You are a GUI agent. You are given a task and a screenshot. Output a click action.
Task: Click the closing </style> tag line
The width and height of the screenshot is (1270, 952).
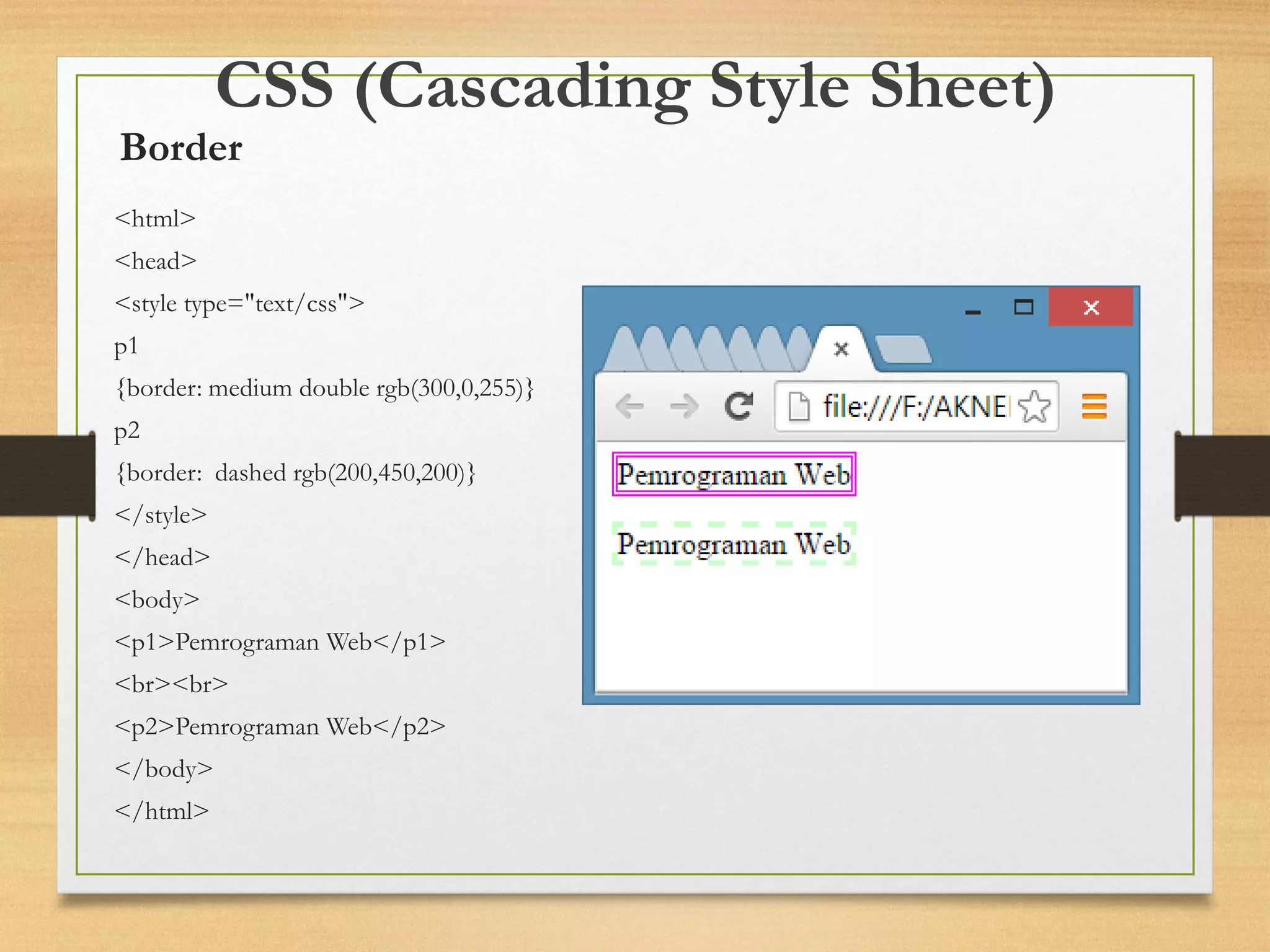click(161, 516)
